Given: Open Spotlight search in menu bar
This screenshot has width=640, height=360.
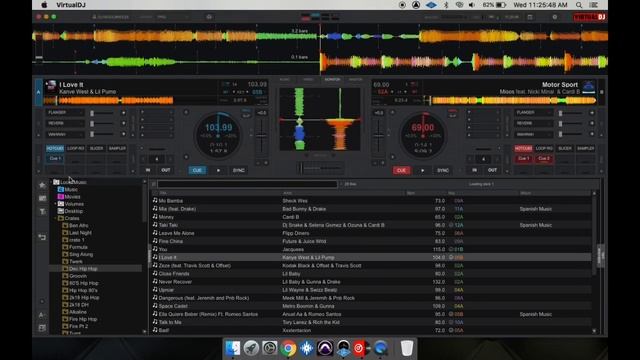Looking at the screenshot, I should tap(579, 5).
